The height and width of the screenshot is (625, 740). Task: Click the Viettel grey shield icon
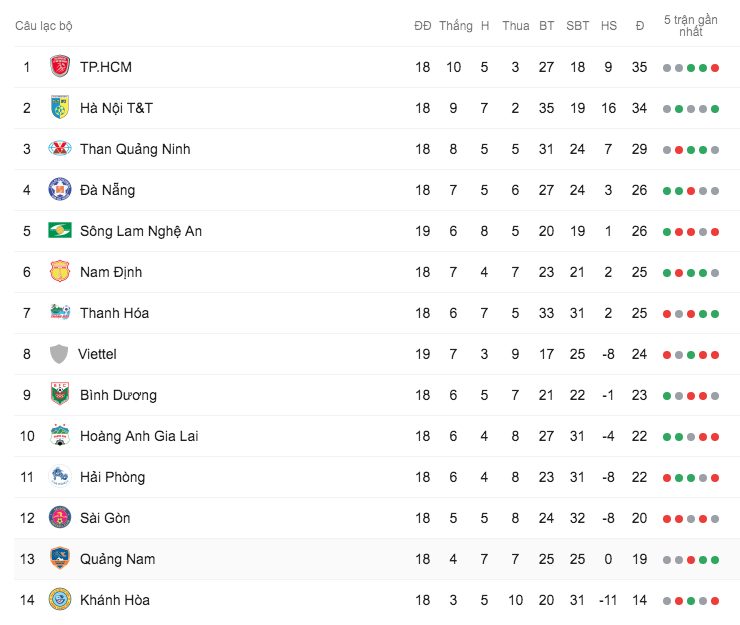pos(59,354)
